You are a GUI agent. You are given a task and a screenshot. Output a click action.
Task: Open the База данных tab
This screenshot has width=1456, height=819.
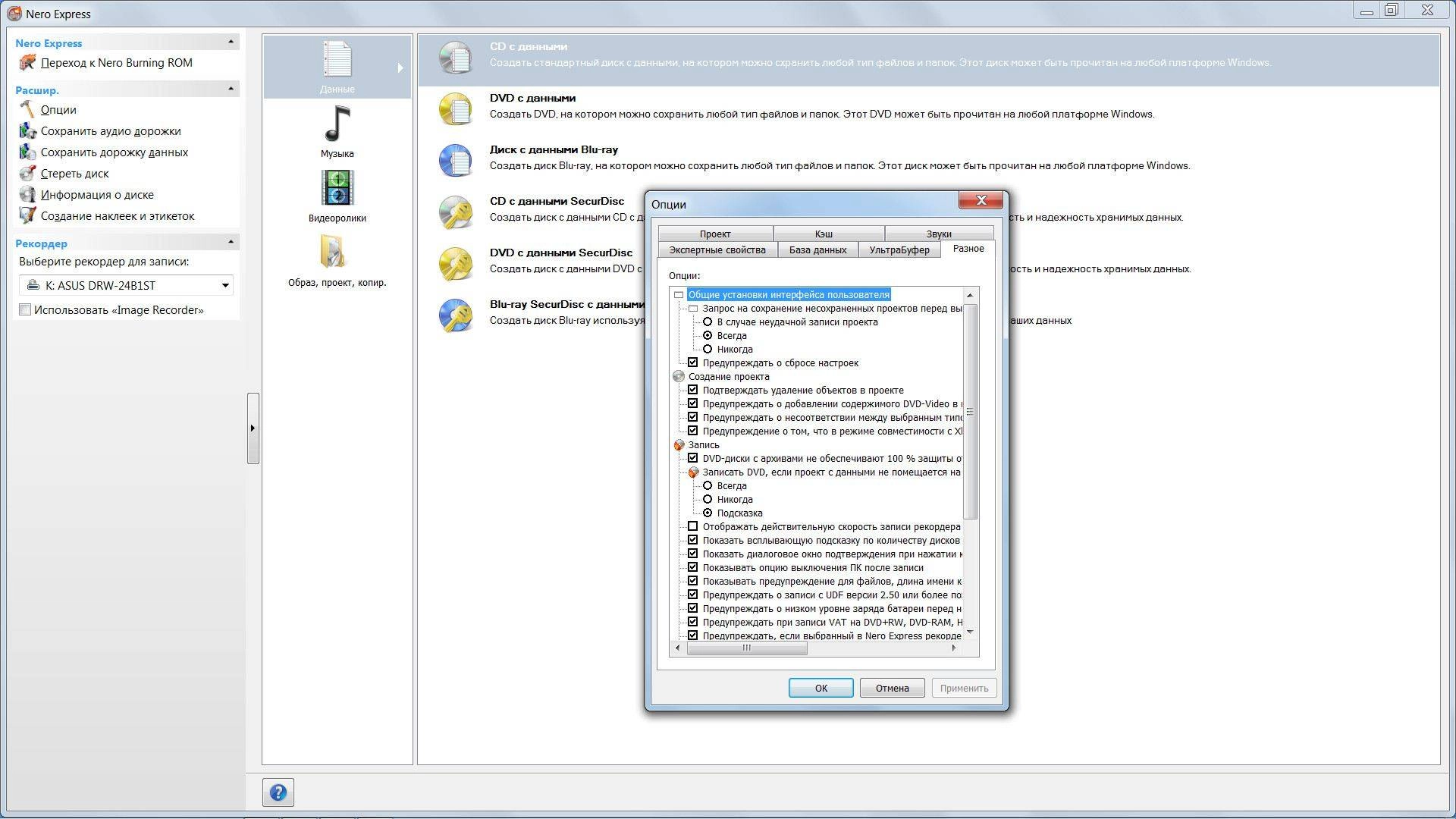coord(817,250)
